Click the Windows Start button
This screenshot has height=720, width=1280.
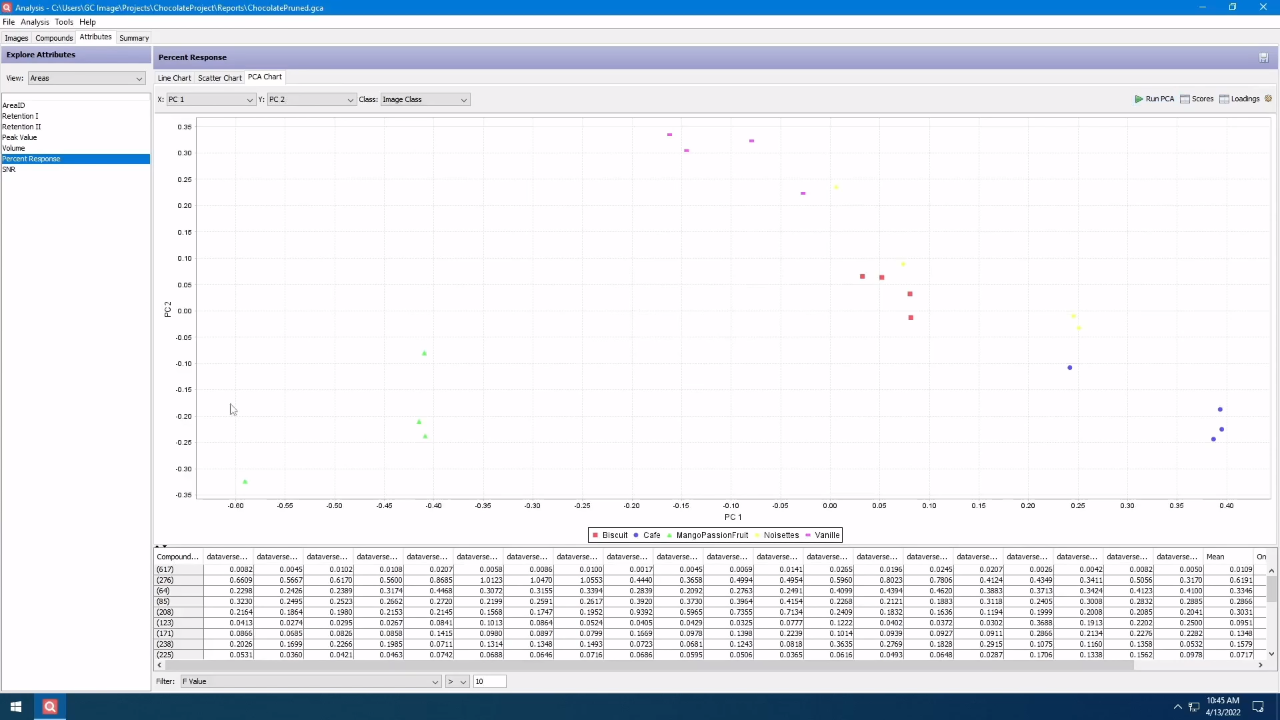[15, 707]
